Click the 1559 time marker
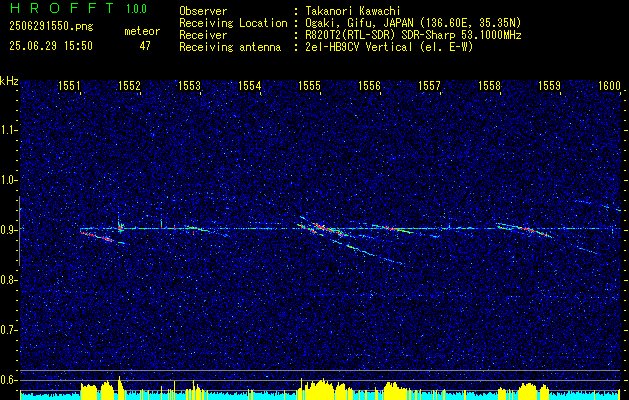 (549, 85)
